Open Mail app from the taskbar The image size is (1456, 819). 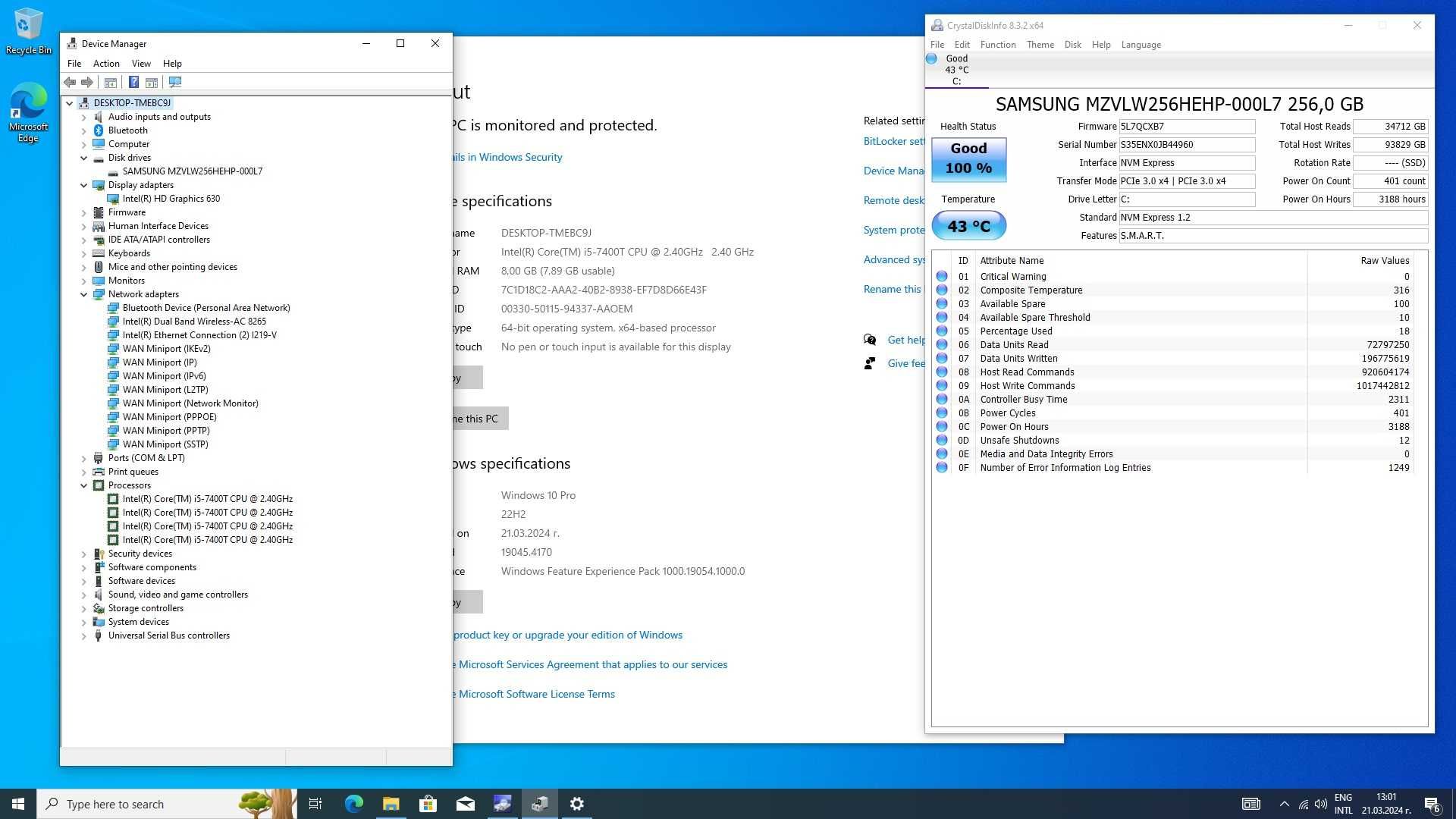click(465, 804)
